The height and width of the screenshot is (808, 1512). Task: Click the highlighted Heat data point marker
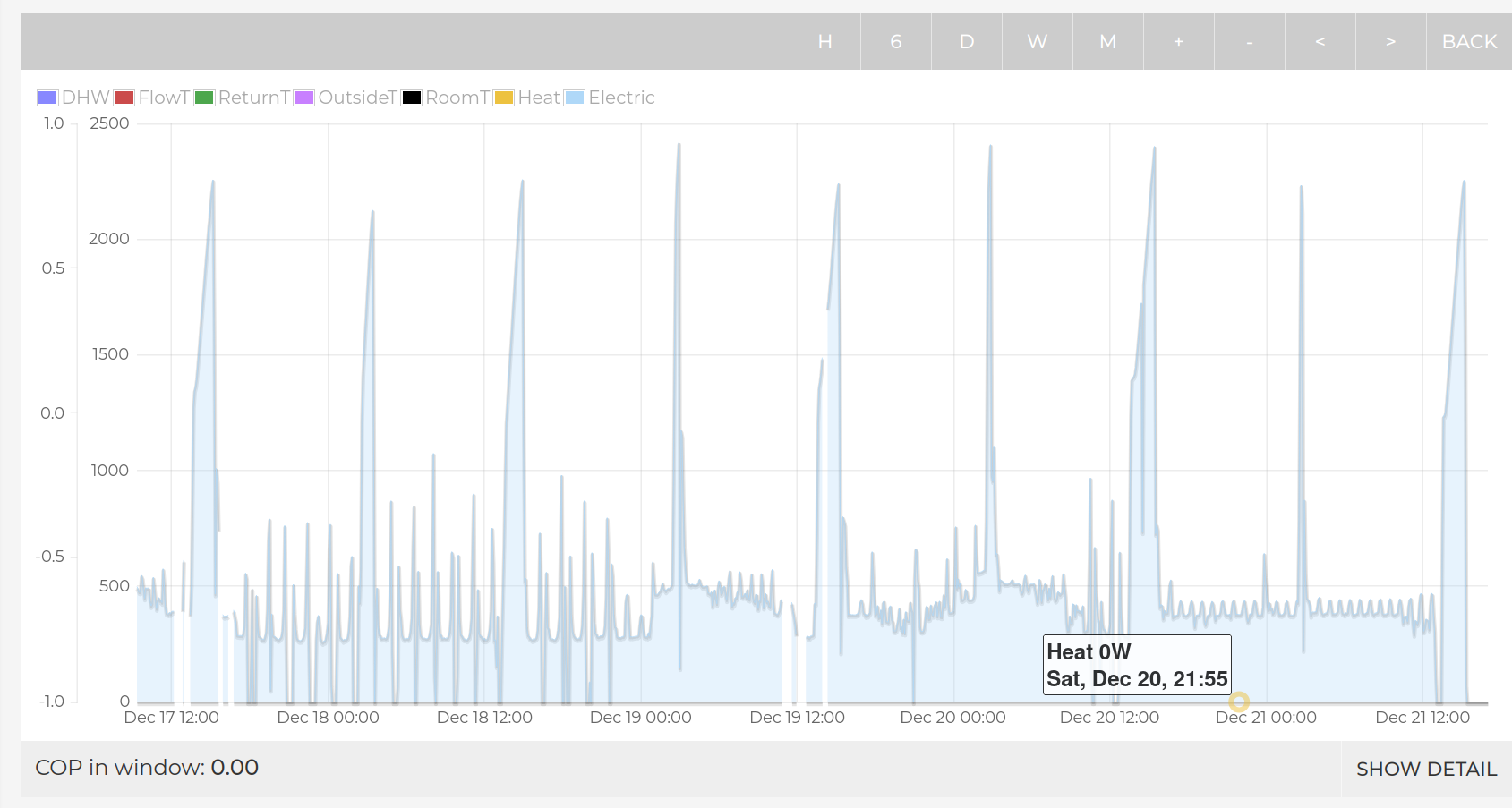(1238, 702)
